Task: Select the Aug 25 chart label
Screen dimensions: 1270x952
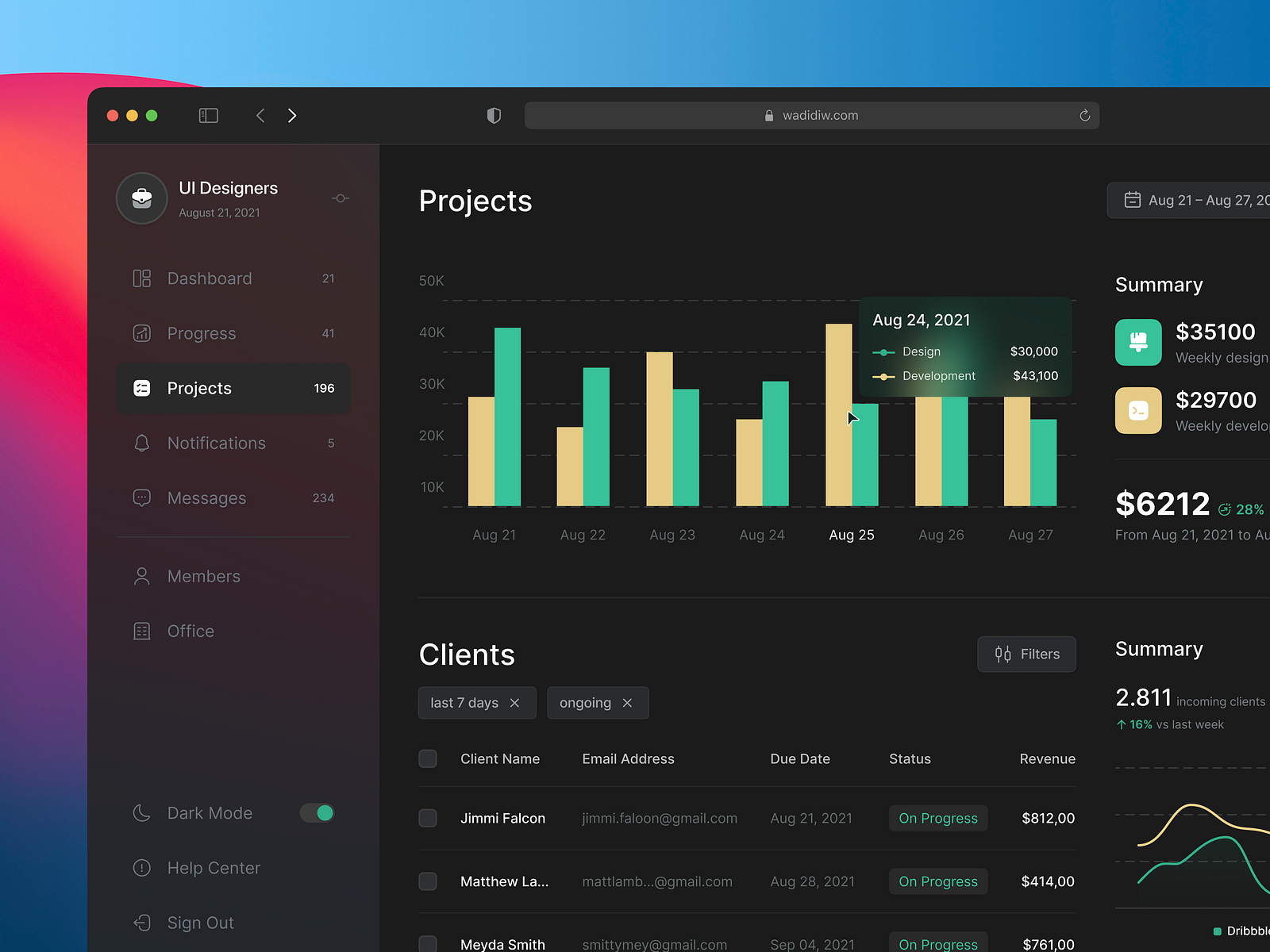Action: coord(852,535)
